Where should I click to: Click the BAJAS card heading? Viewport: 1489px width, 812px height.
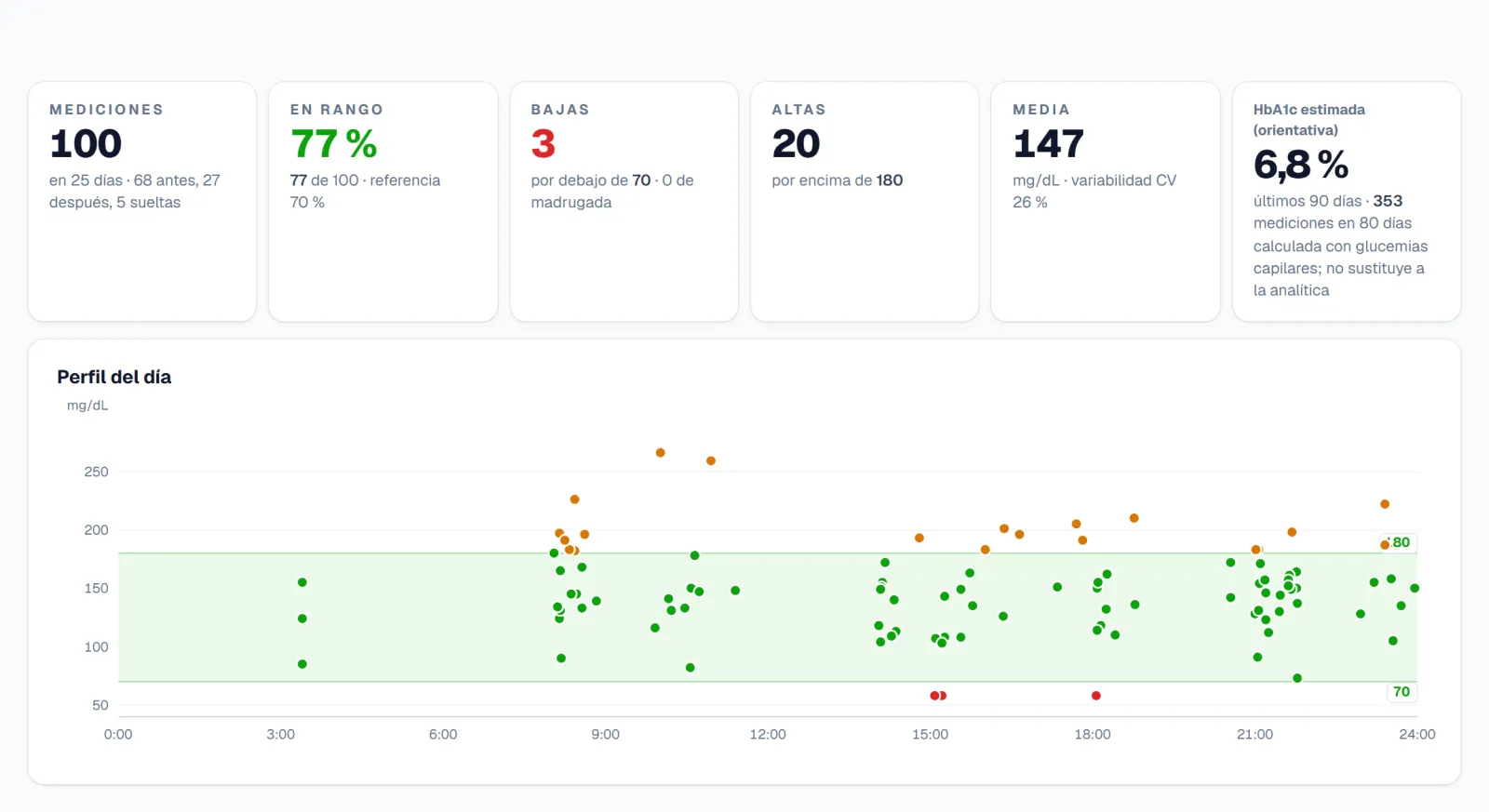pos(560,110)
